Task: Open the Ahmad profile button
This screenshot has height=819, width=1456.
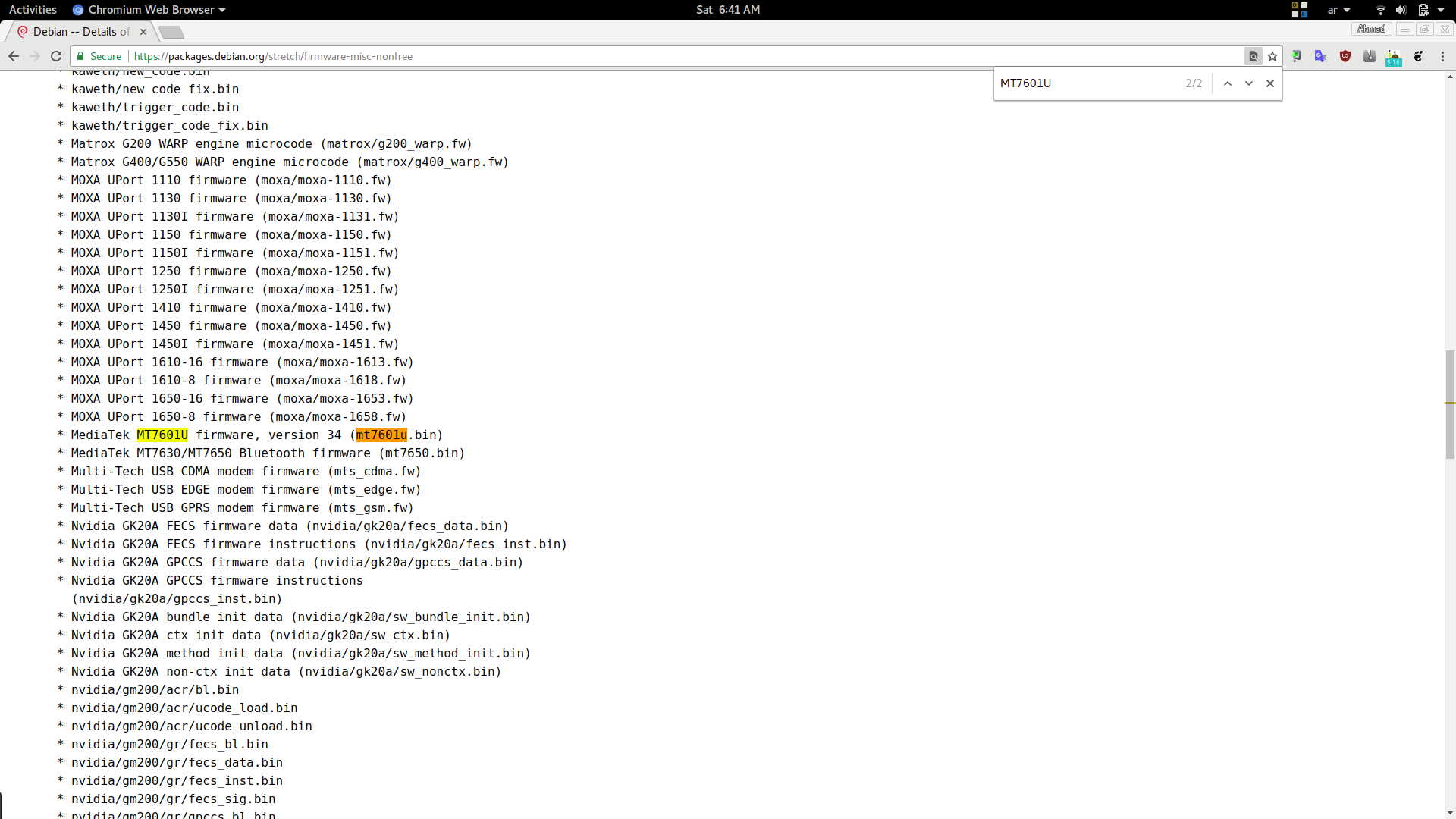Action: 1371,29
